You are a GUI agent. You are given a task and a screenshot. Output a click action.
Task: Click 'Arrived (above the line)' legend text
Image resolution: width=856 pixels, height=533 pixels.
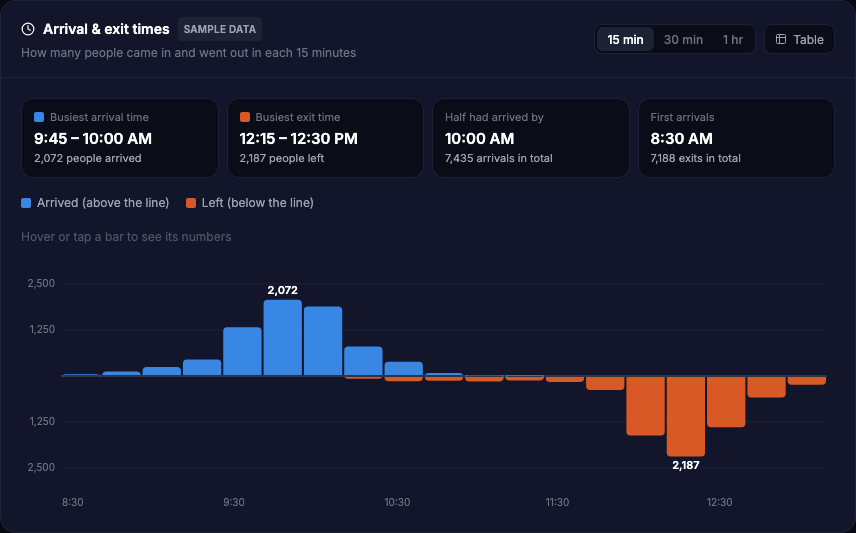103,203
